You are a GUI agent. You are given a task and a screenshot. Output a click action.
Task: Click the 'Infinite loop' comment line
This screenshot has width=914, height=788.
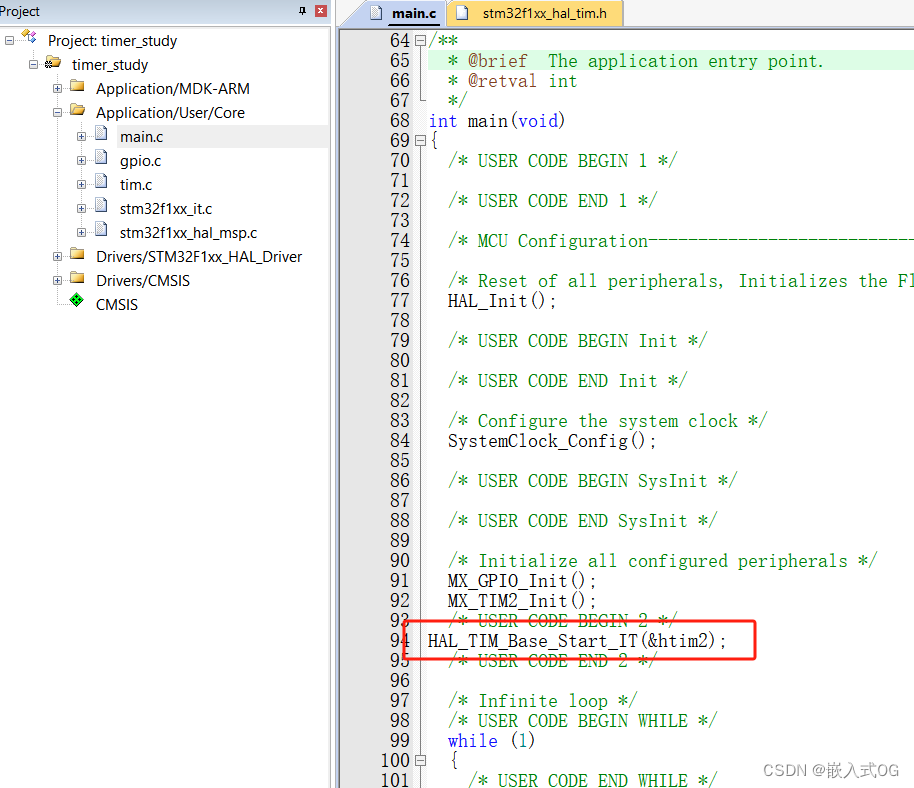543,701
